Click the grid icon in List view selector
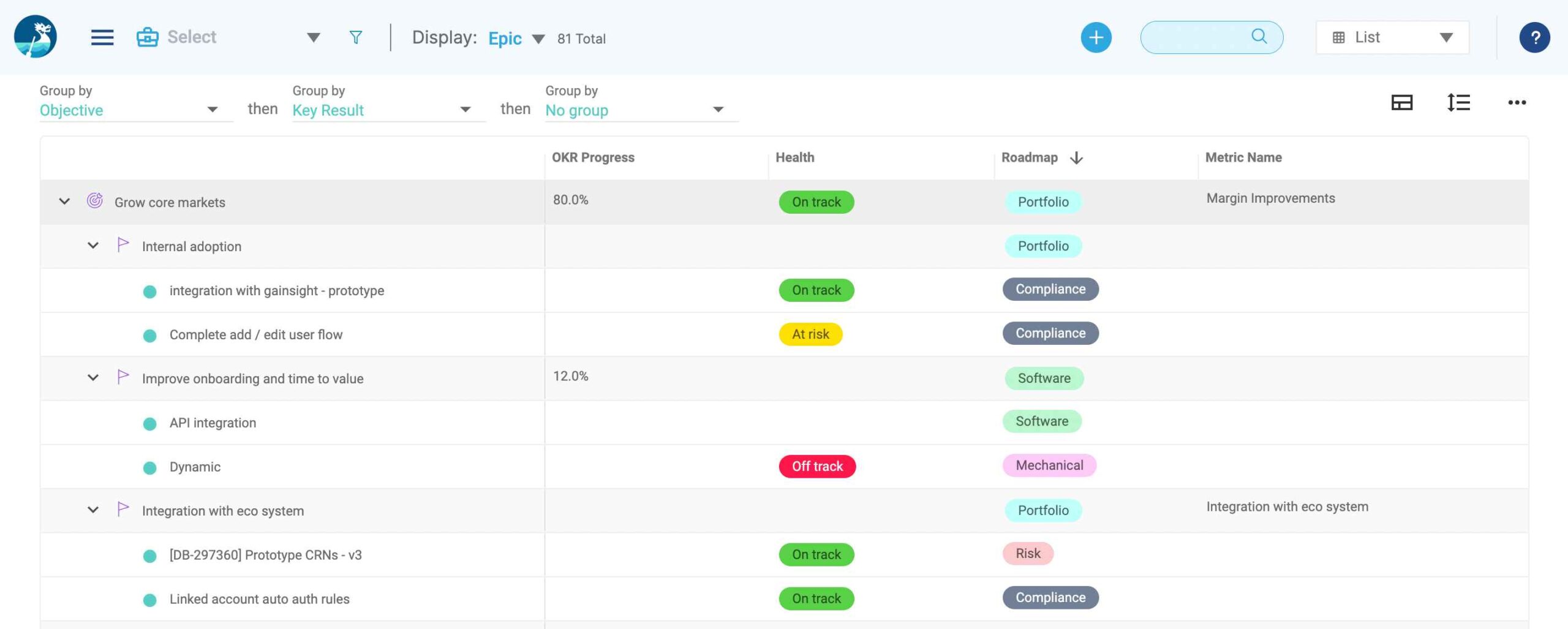This screenshot has width=1568, height=629. [1338, 38]
